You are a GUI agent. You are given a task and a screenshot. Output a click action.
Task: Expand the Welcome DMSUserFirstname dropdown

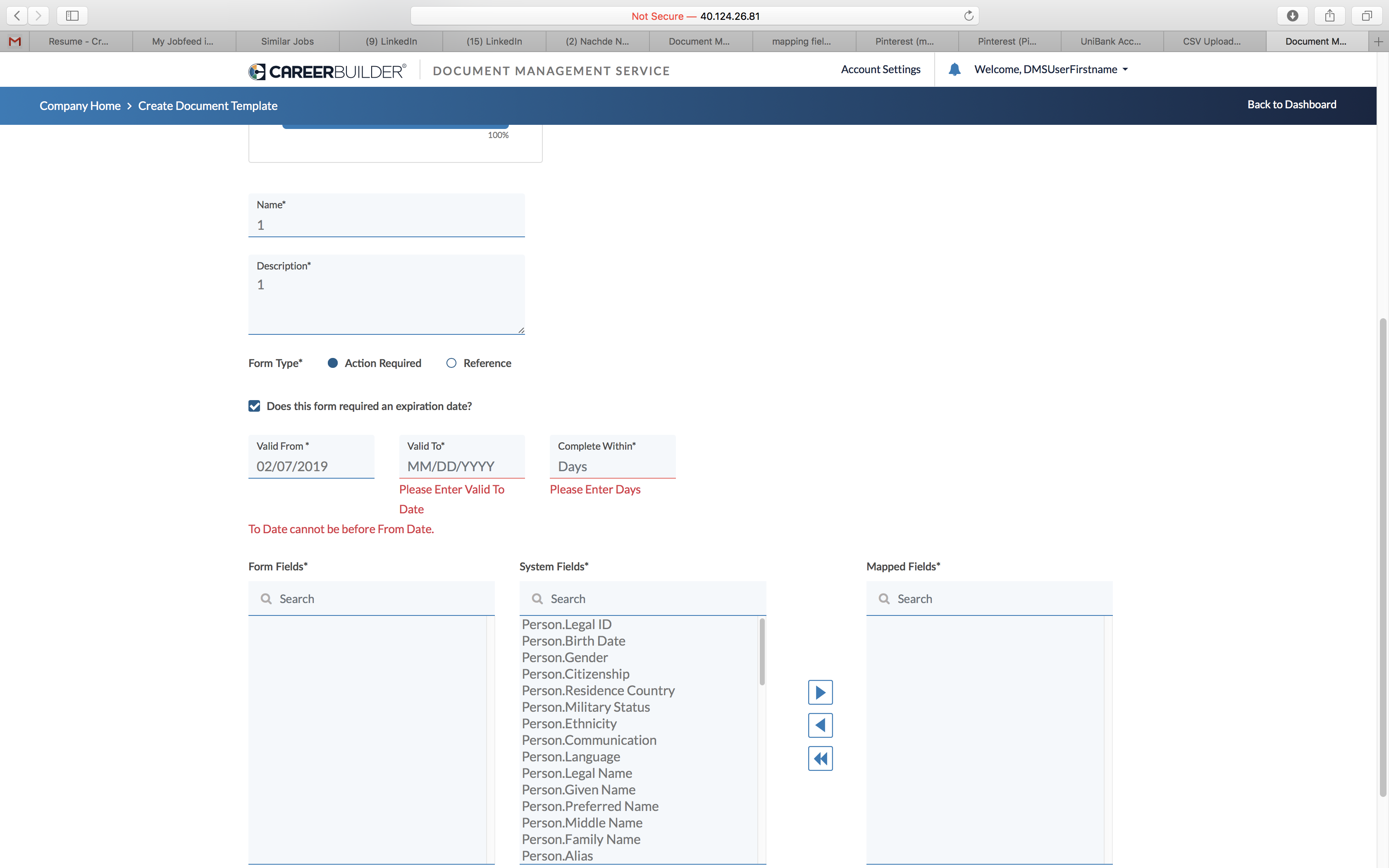point(1050,69)
